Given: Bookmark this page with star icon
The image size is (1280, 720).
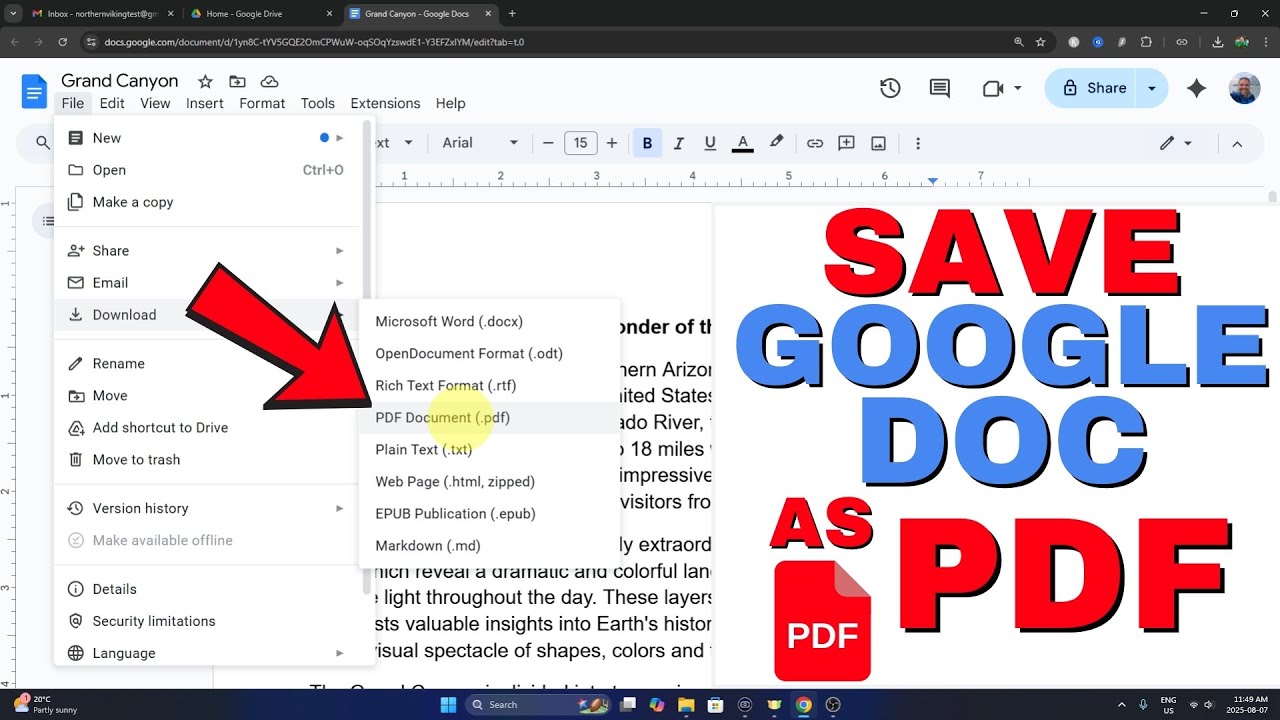Looking at the screenshot, I should click(x=1040, y=42).
